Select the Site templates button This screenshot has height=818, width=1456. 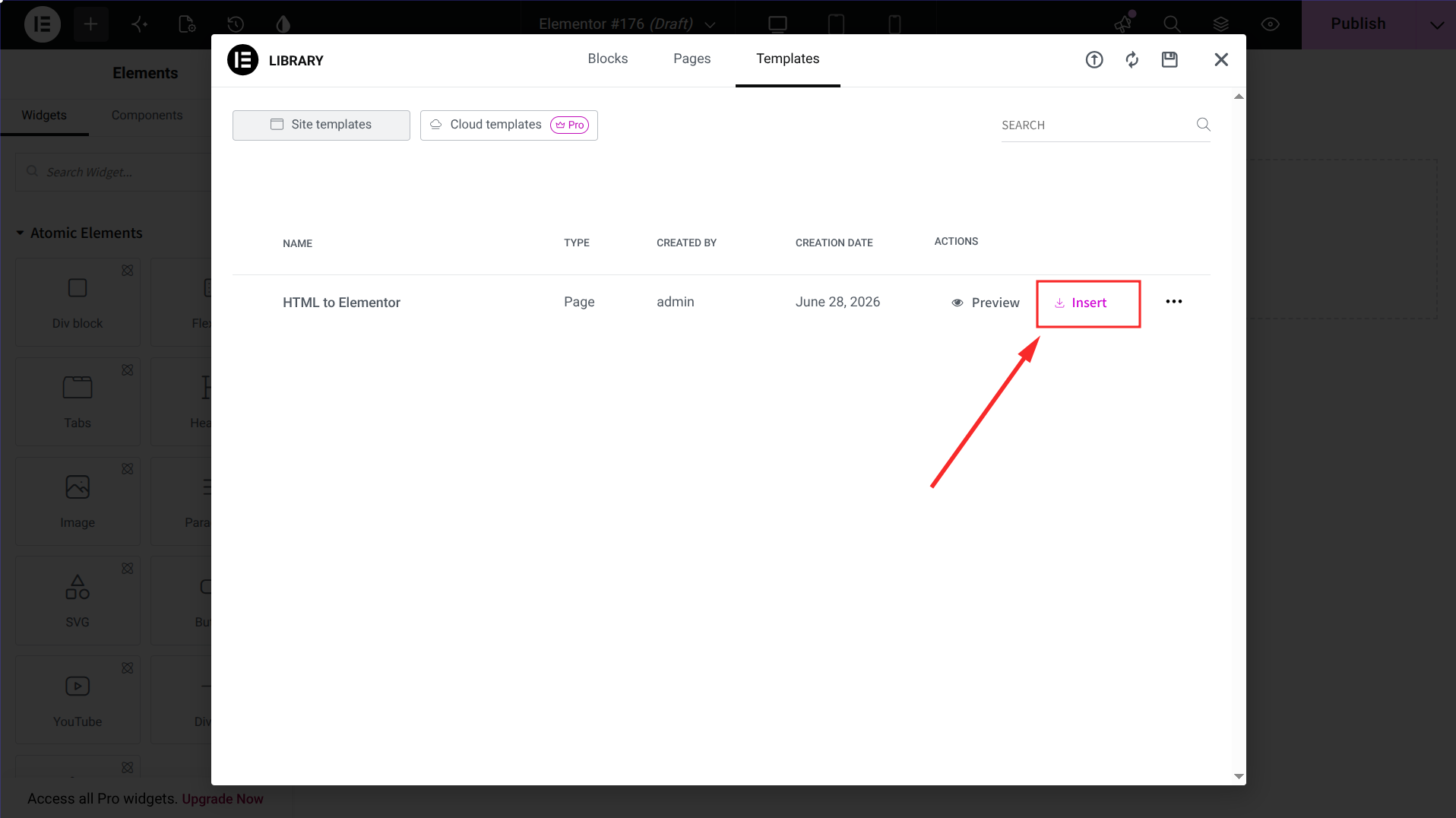pyautogui.click(x=321, y=125)
